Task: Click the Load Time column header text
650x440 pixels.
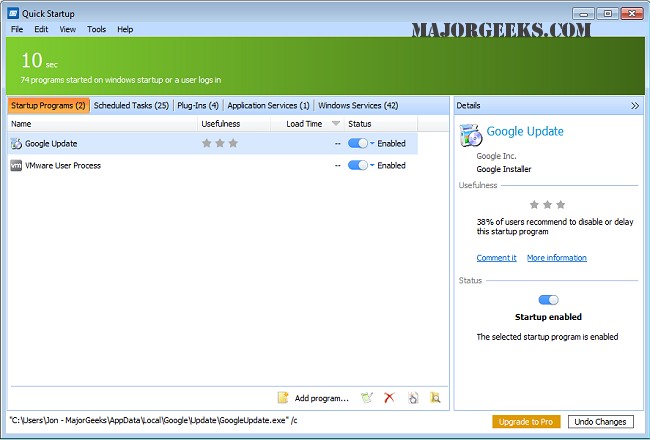Action: click(x=304, y=124)
